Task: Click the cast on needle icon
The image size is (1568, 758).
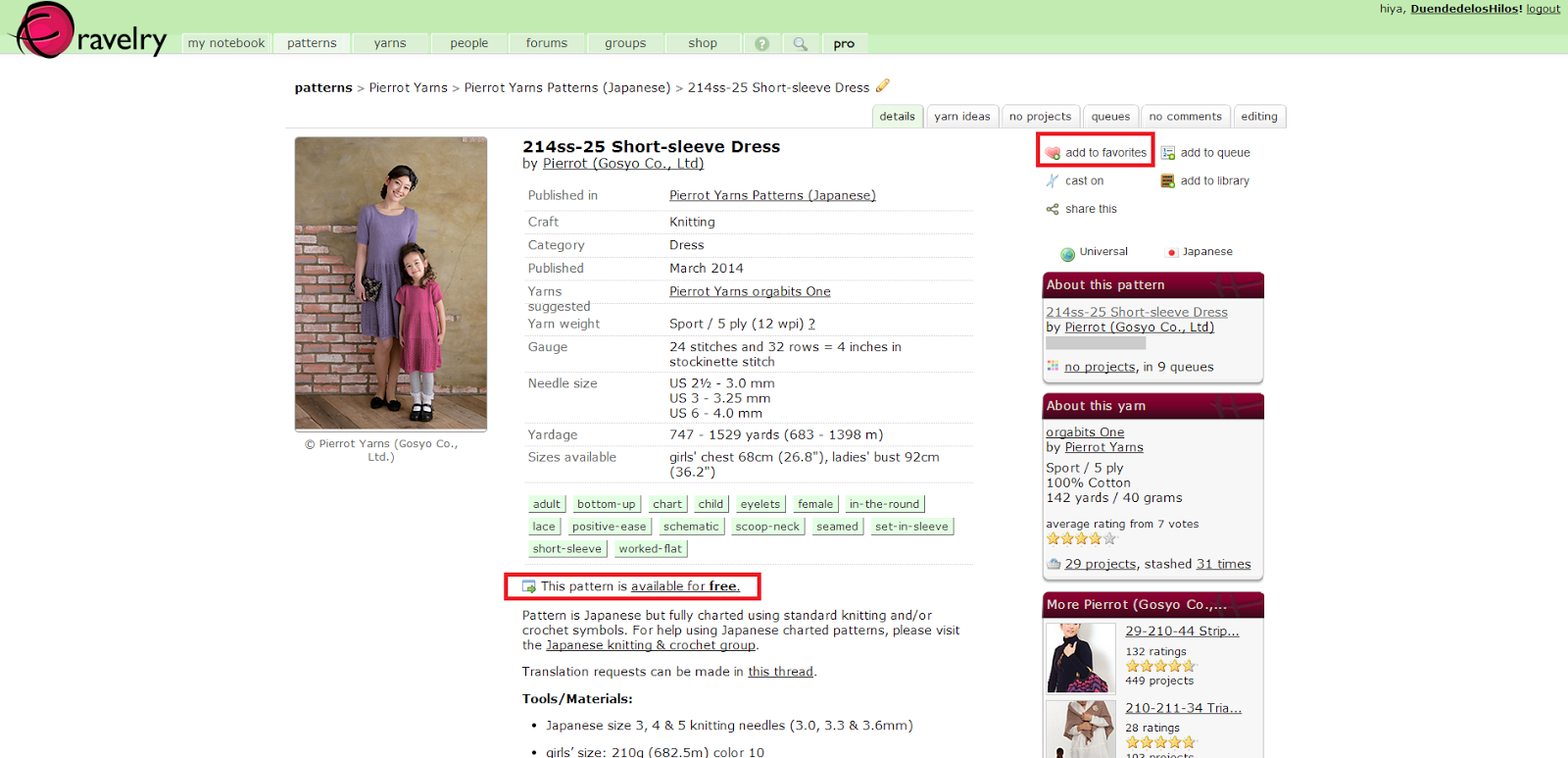Action: (x=1053, y=180)
